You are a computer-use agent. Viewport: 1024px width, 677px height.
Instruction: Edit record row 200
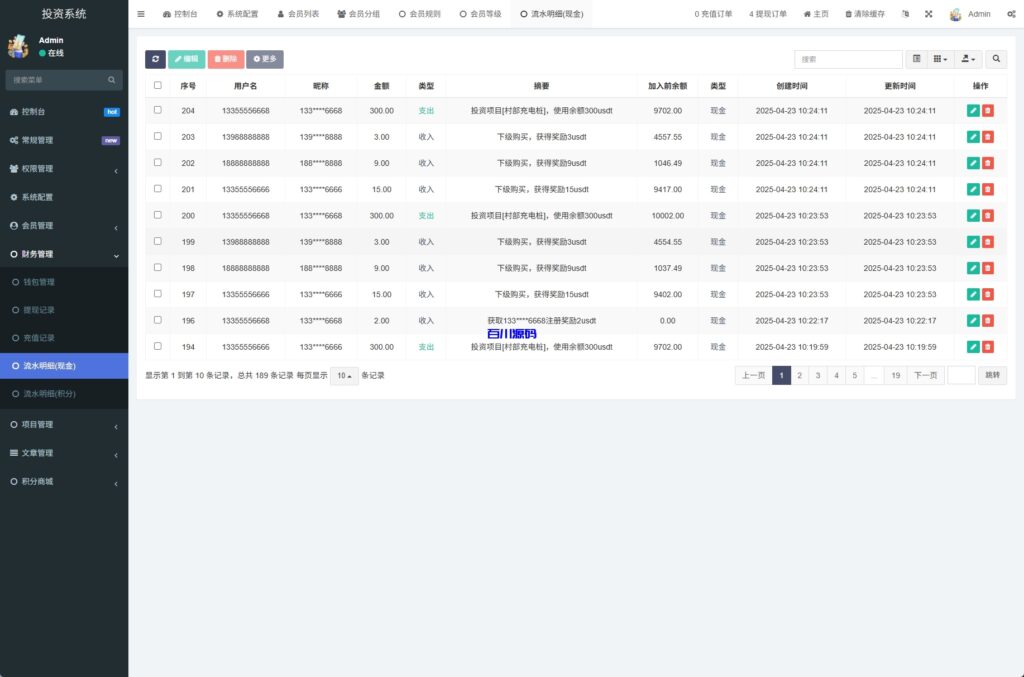[x=973, y=215]
